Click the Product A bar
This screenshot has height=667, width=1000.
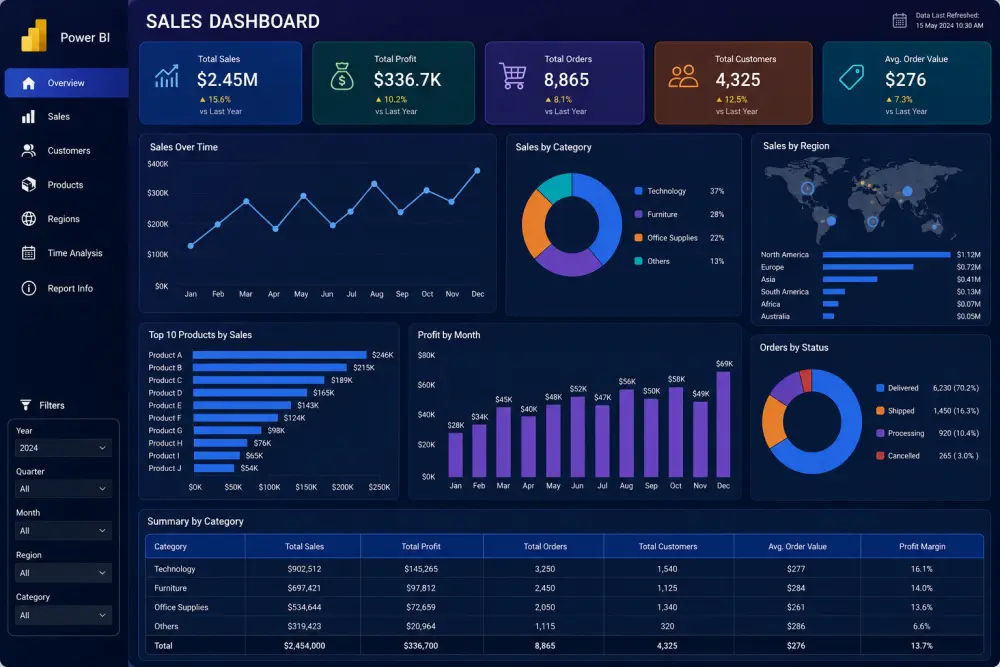(x=280, y=355)
